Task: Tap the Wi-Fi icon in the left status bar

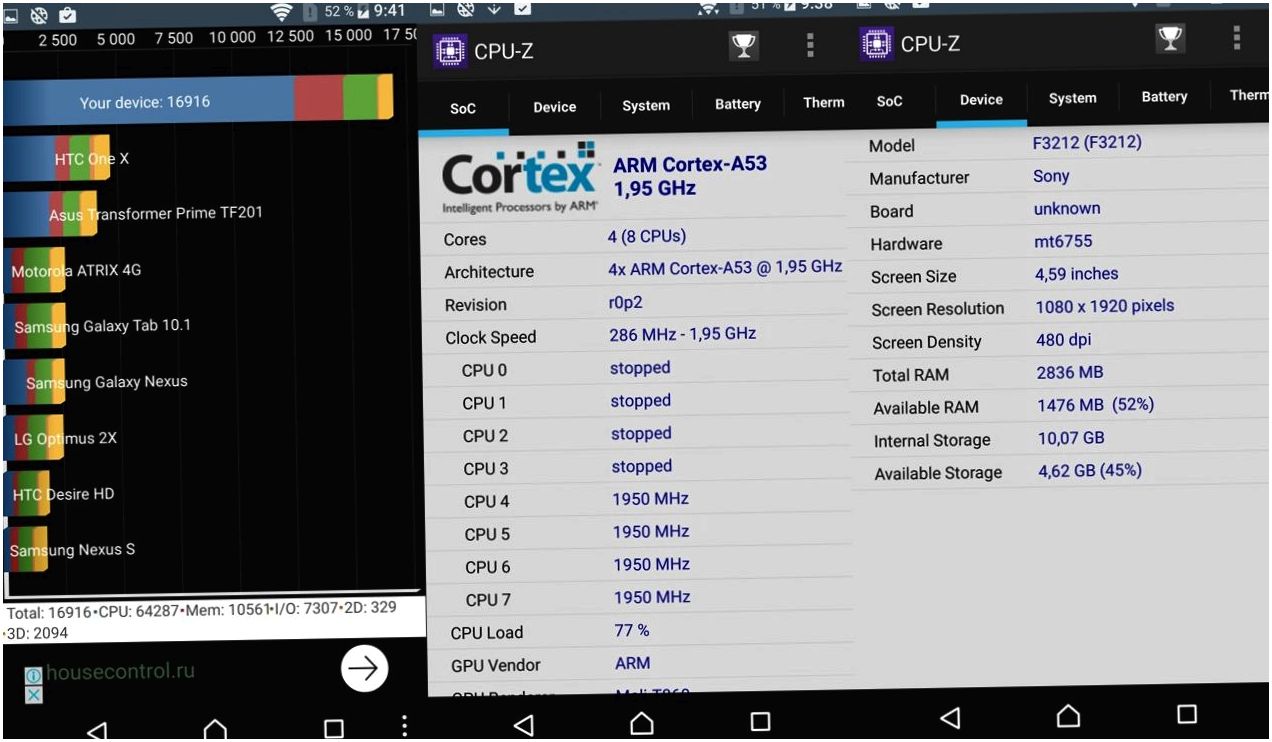Action: pos(281,12)
